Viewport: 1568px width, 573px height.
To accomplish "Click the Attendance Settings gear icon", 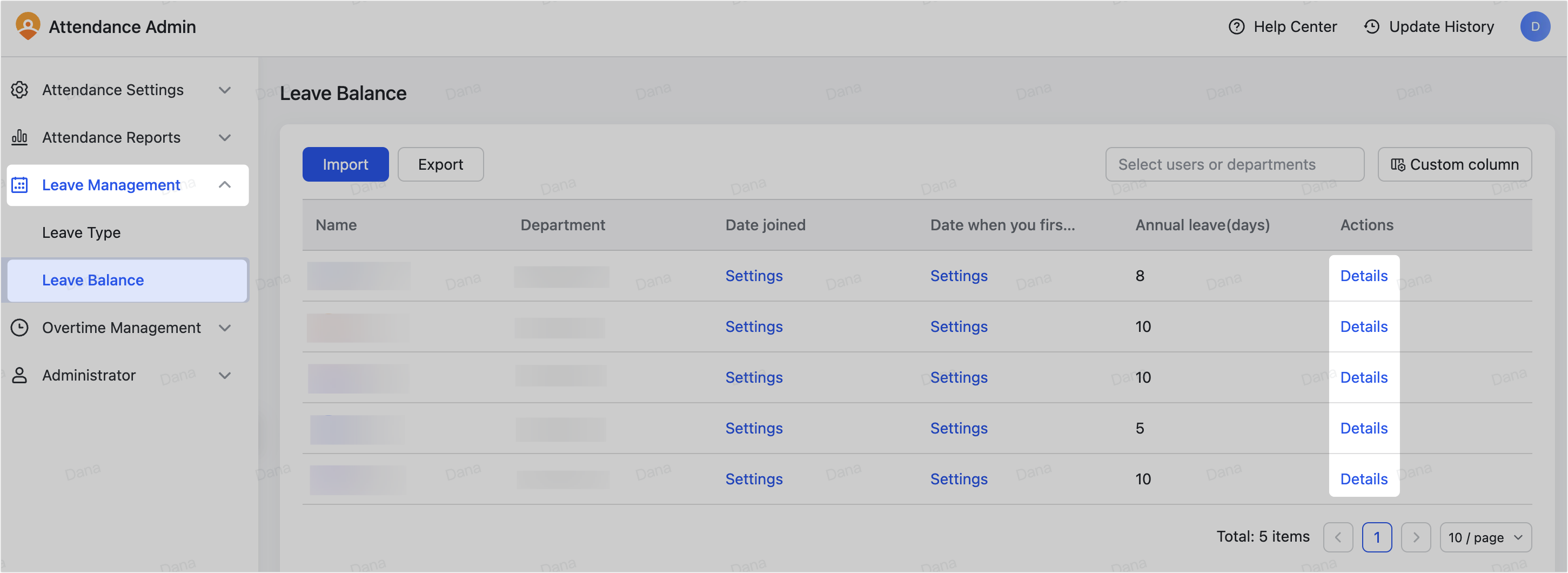I will (19, 90).
